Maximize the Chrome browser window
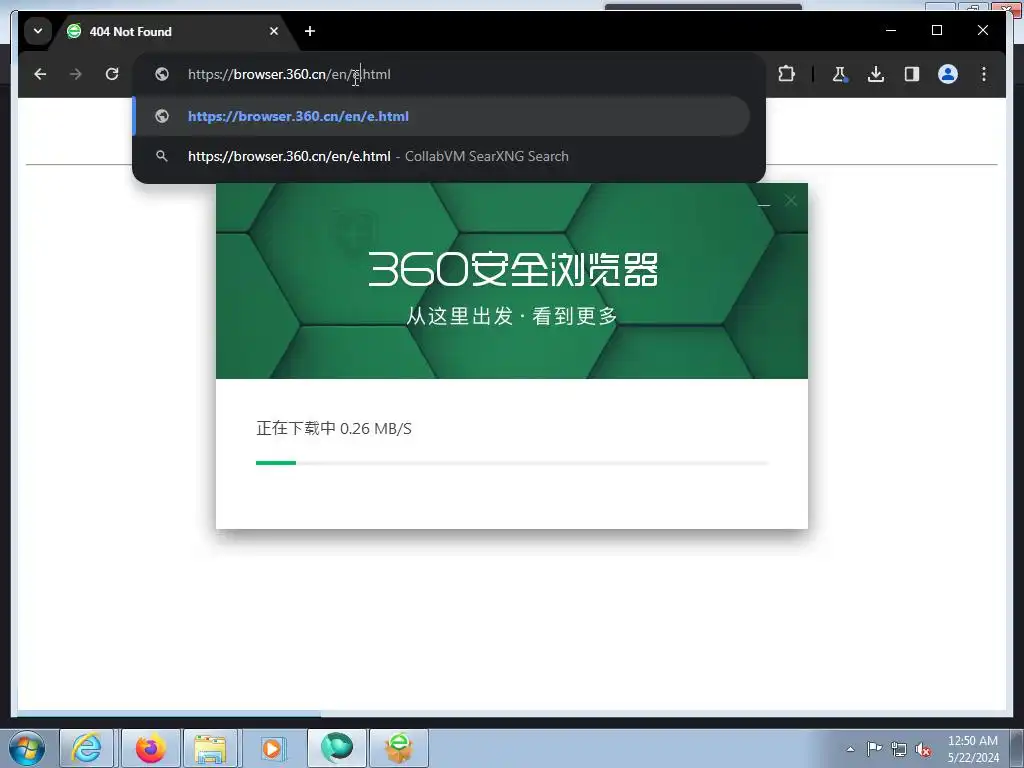 click(936, 31)
